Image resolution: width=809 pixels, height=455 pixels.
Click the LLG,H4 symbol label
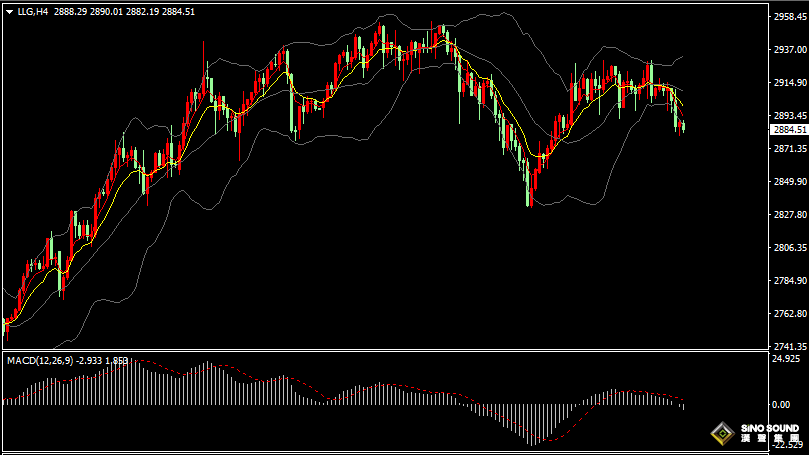pos(32,11)
